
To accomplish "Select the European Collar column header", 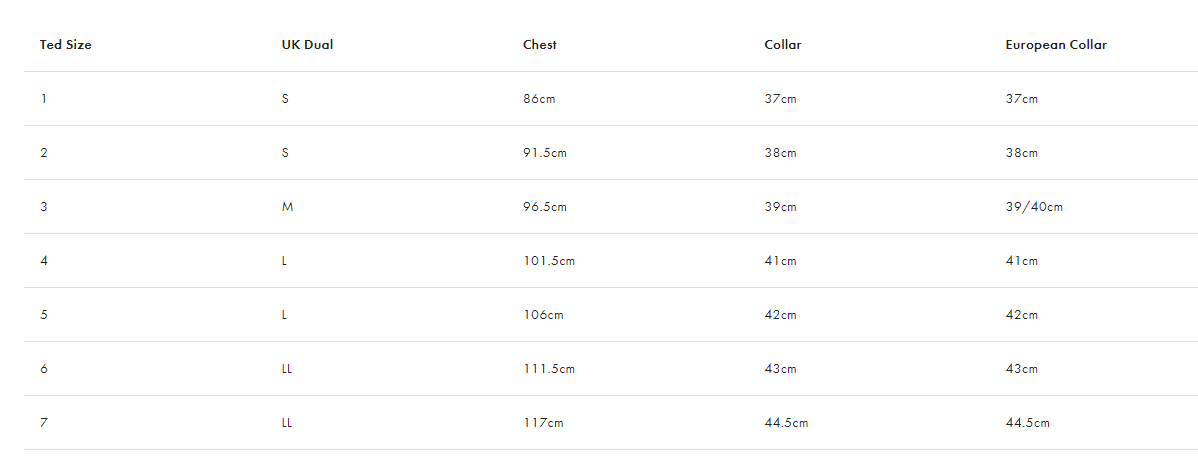I will [1056, 44].
